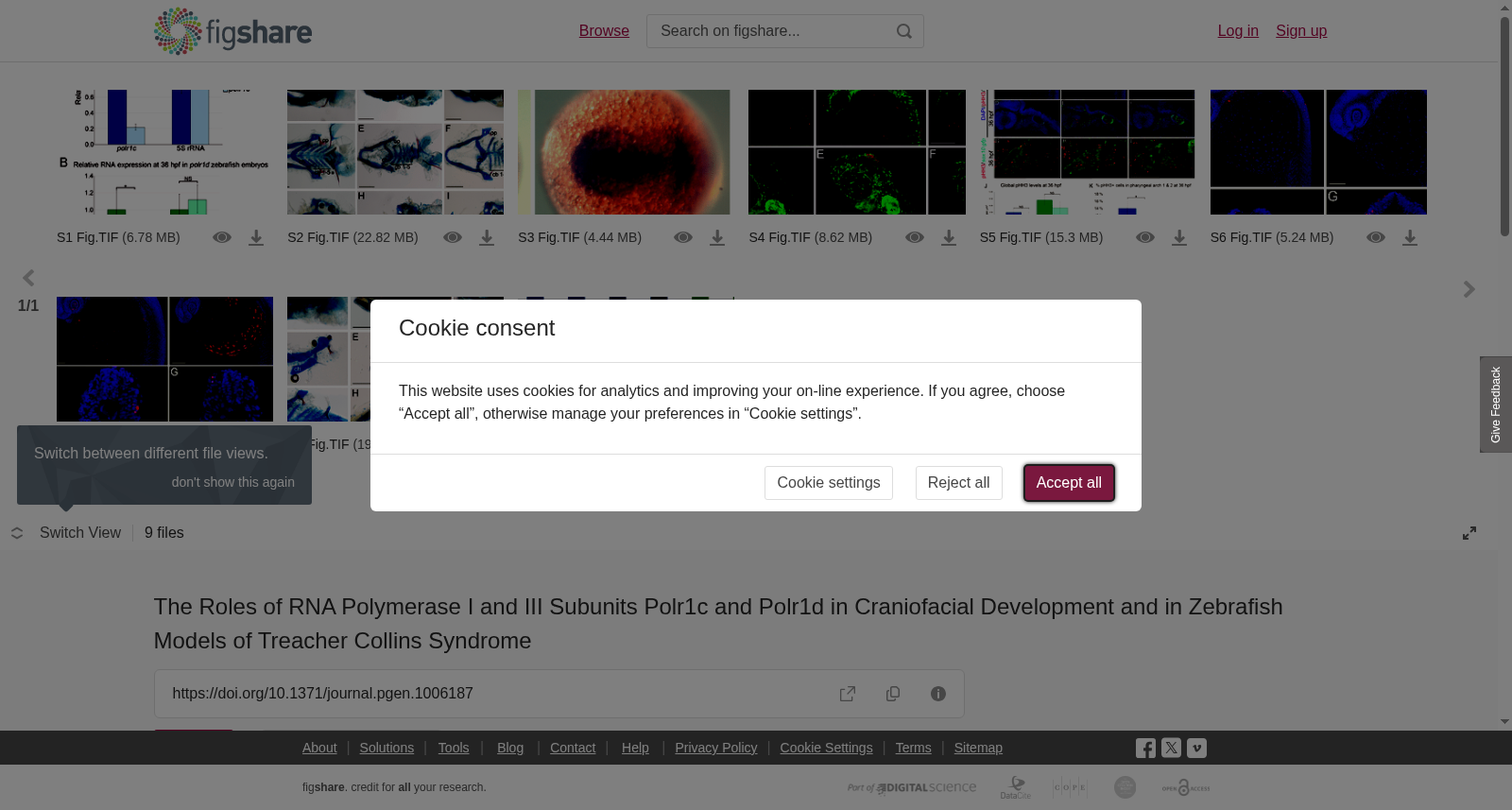Click the Digital Science footer logo
This screenshot has width=1512, height=810.
(x=912, y=787)
